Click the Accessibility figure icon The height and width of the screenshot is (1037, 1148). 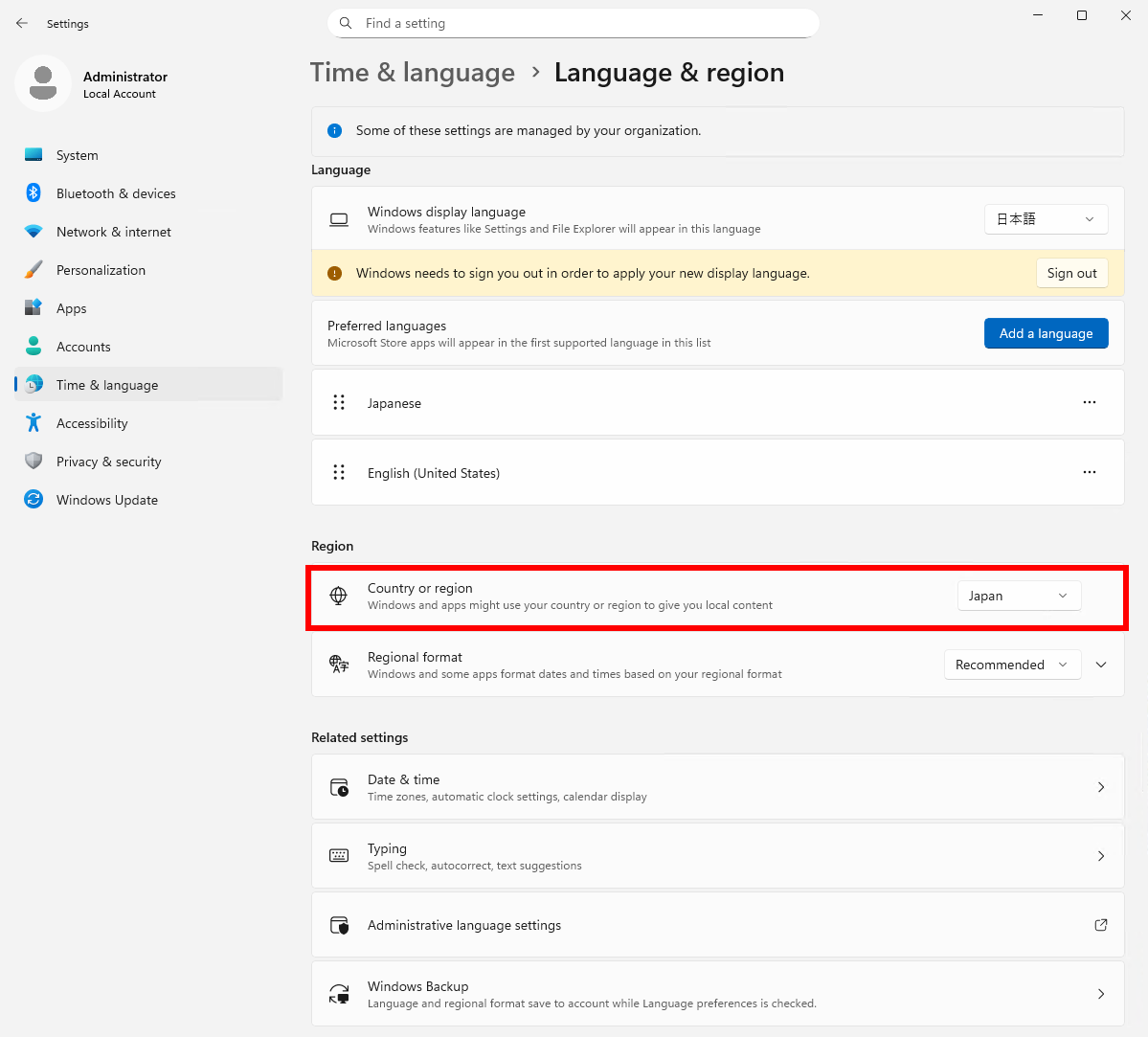click(34, 422)
